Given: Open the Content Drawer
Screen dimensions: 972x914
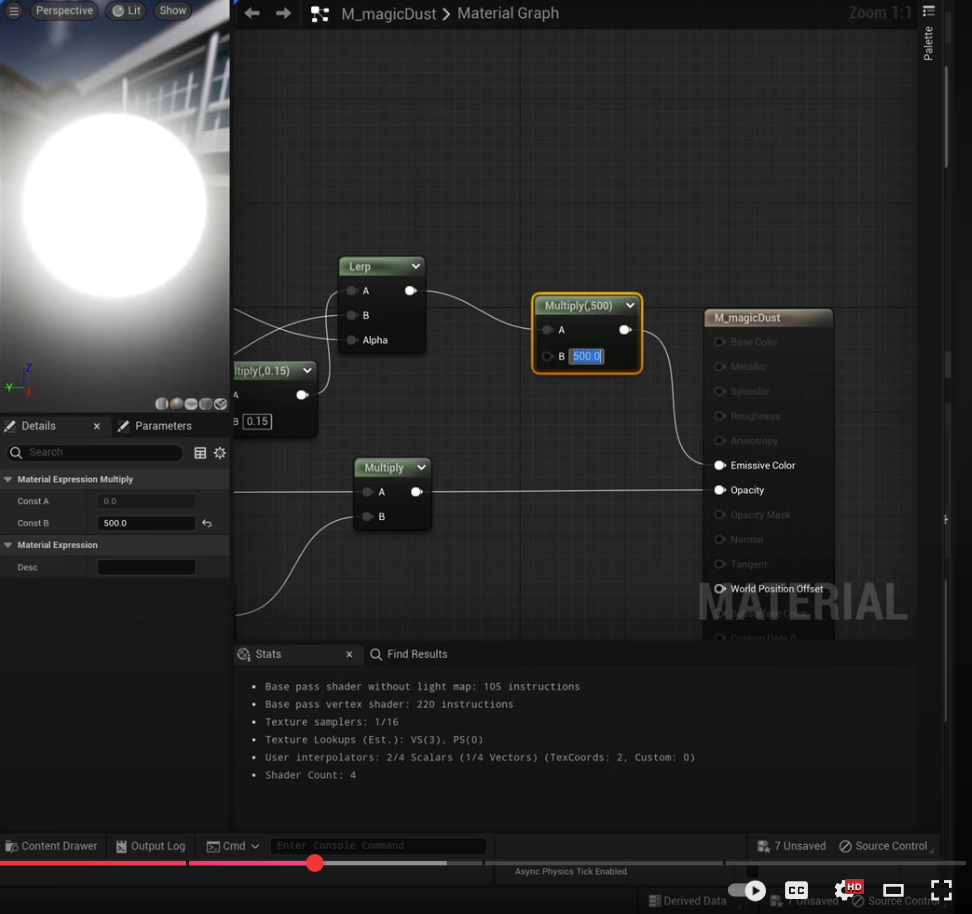Looking at the screenshot, I should (51, 845).
